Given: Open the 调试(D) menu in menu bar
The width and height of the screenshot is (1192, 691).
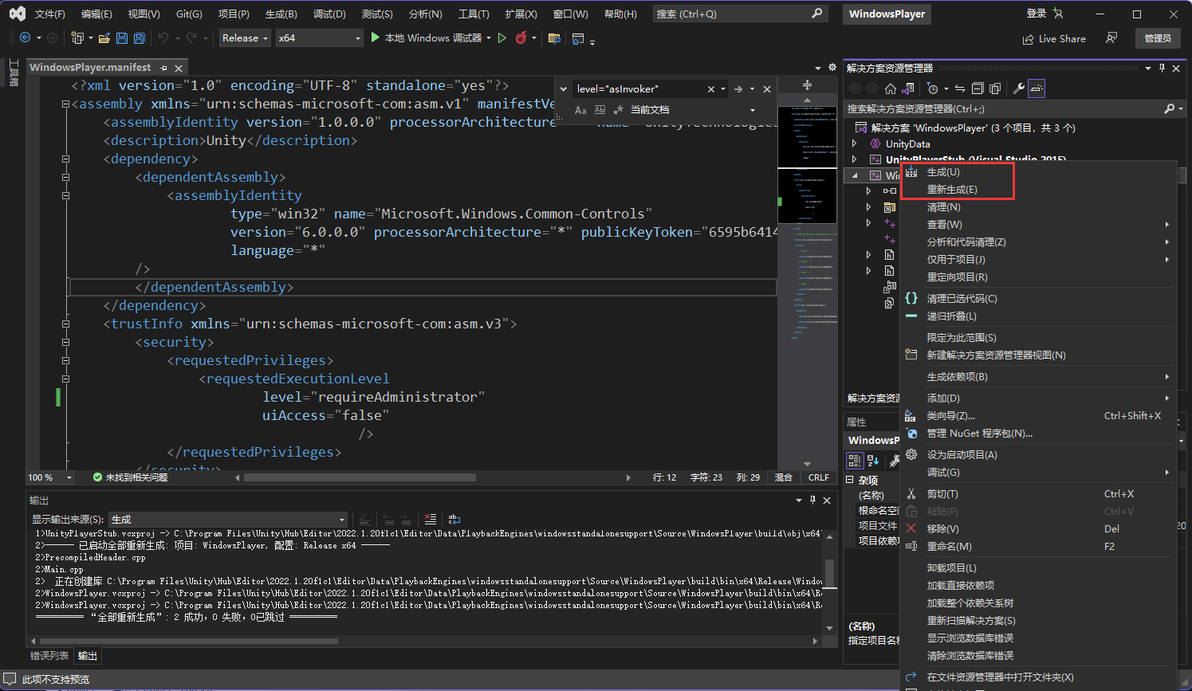Looking at the screenshot, I should pos(329,14).
